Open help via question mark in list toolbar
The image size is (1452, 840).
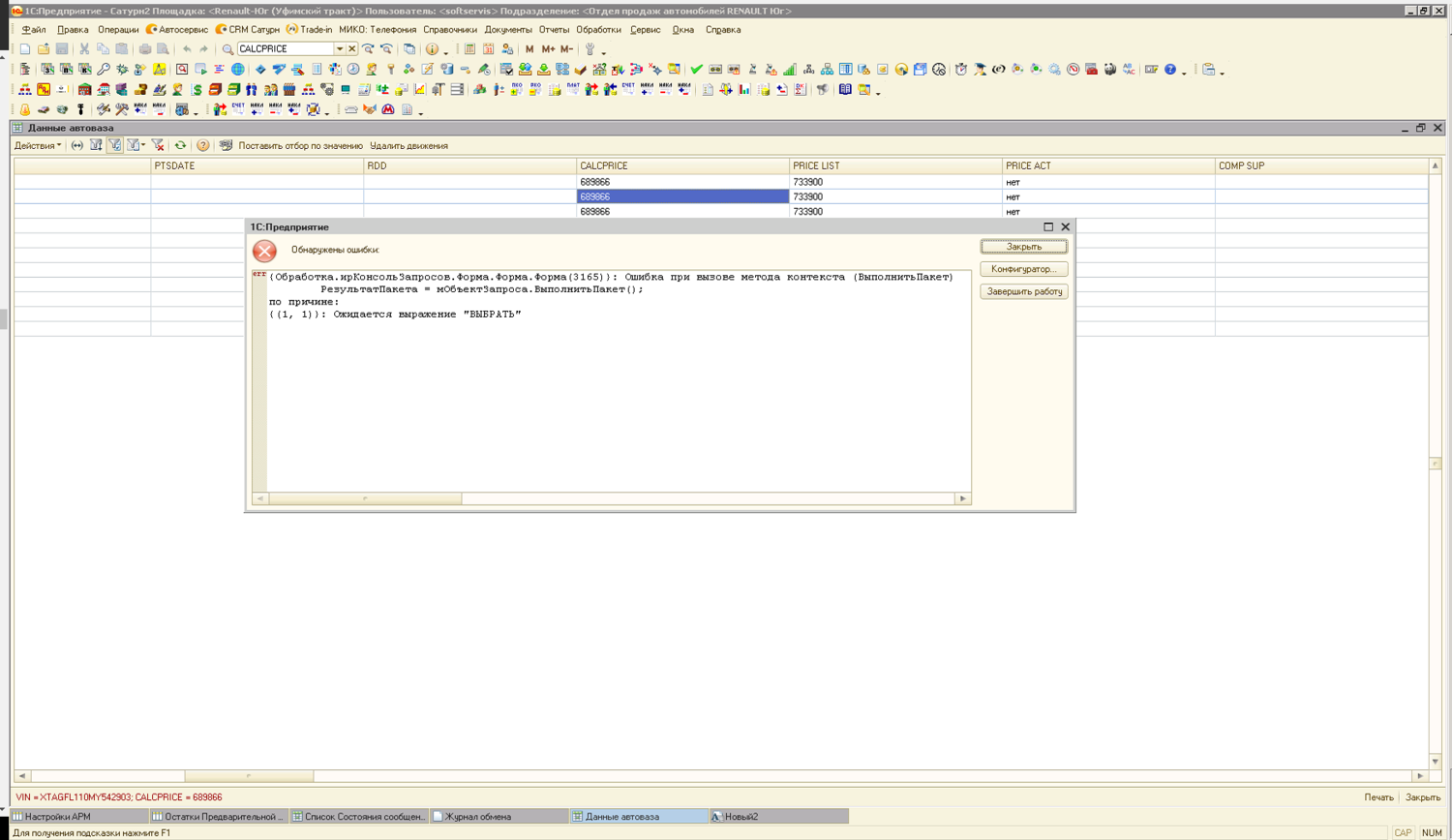pyautogui.click(x=202, y=146)
